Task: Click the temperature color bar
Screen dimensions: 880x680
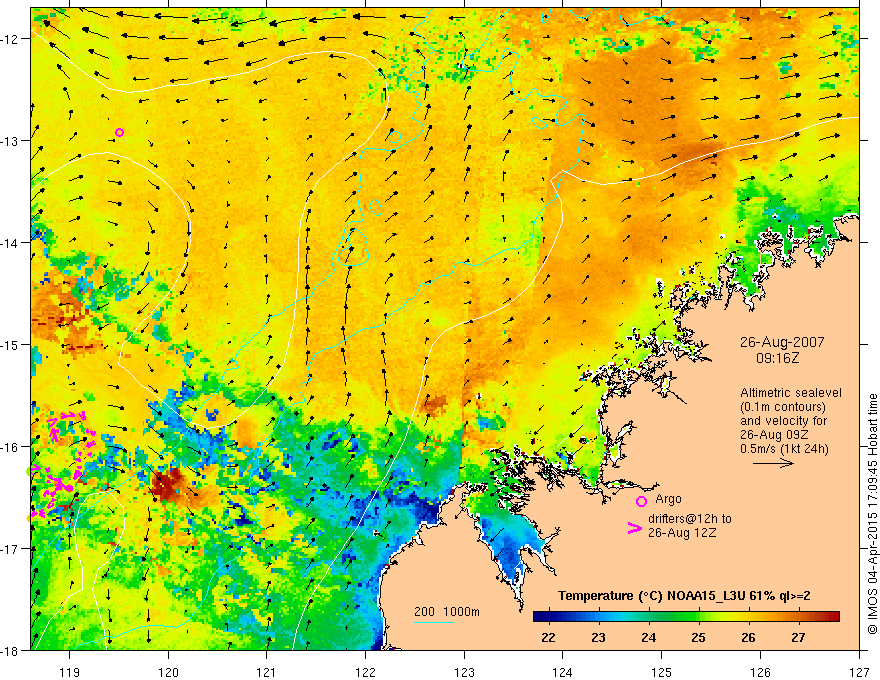Action: tap(686, 617)
